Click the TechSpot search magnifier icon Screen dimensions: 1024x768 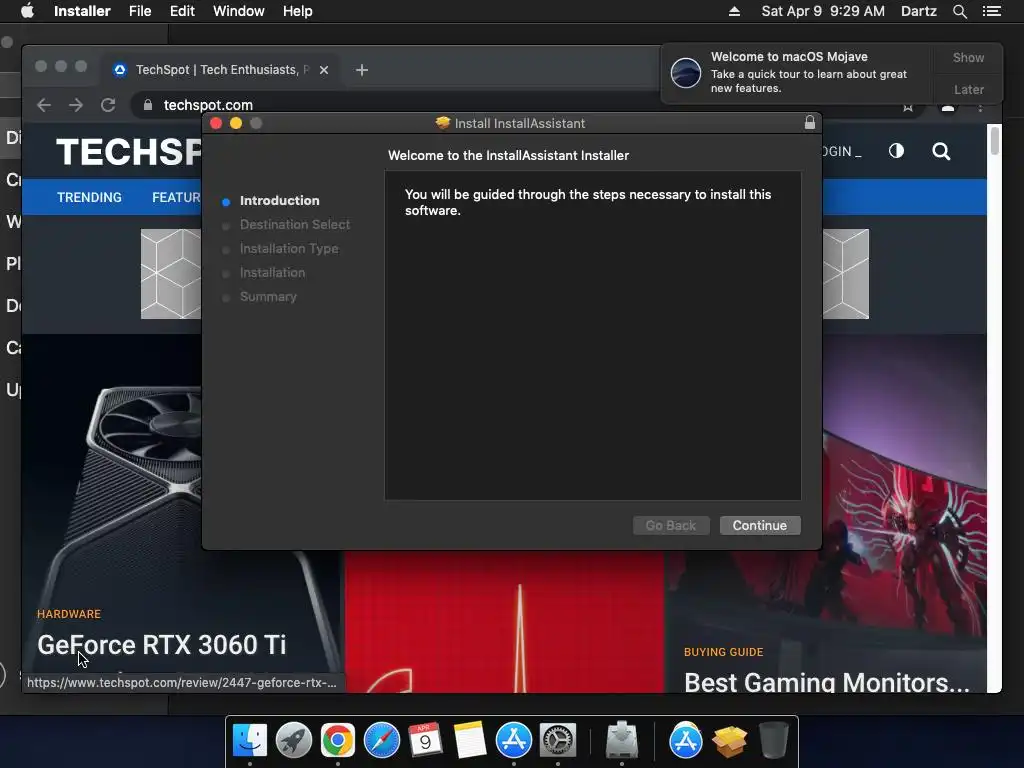click(x=941, y=152)
